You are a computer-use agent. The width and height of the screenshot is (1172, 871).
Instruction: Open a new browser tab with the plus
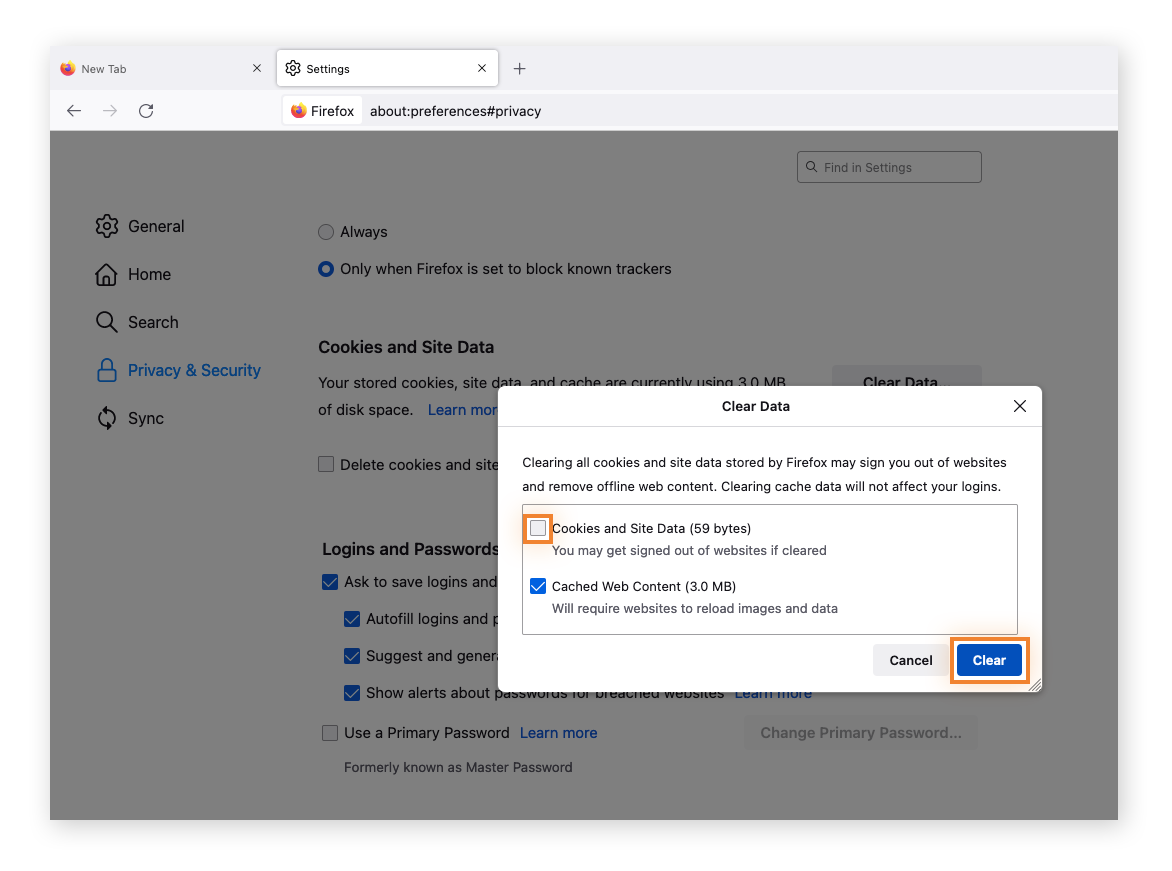pyautogui.click(x=519, y=68)
